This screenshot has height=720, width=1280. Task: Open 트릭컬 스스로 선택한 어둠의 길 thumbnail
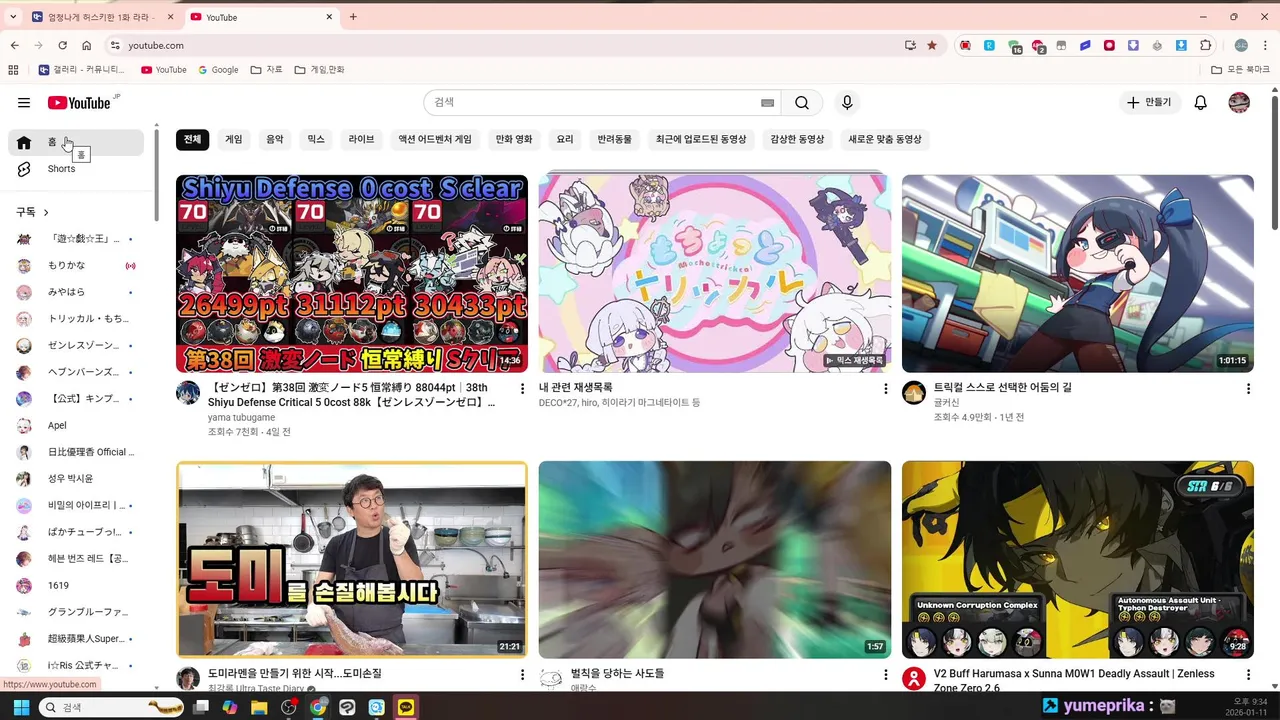[1078, 274]
